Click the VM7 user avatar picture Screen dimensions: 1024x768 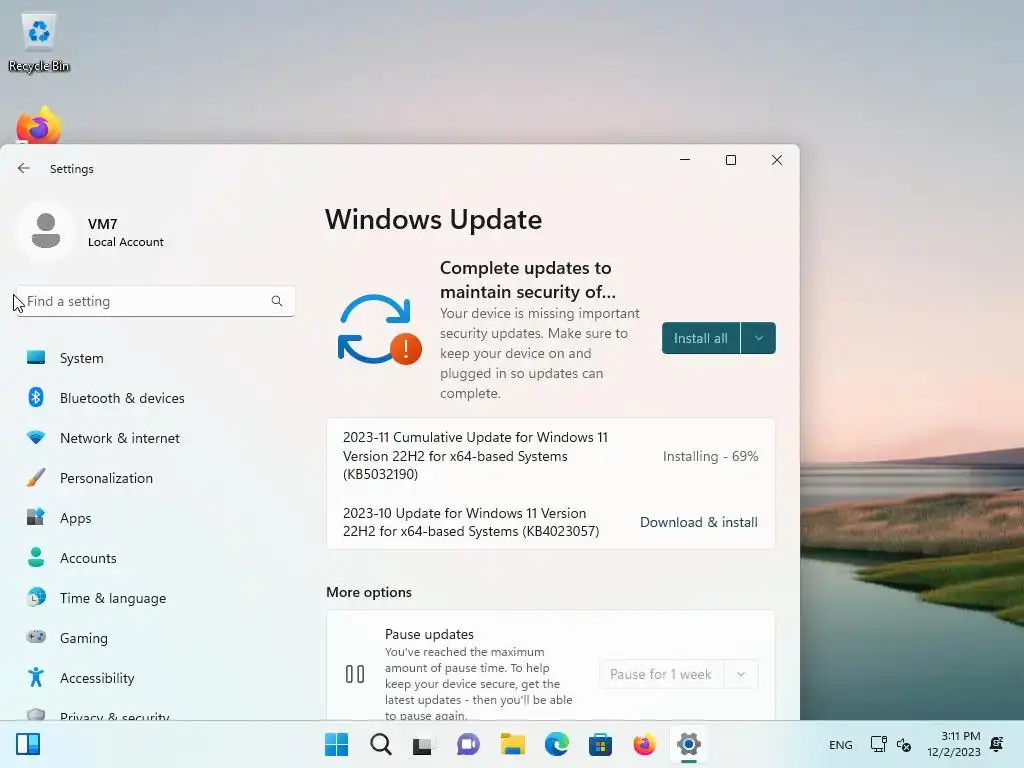click(46, 231)
